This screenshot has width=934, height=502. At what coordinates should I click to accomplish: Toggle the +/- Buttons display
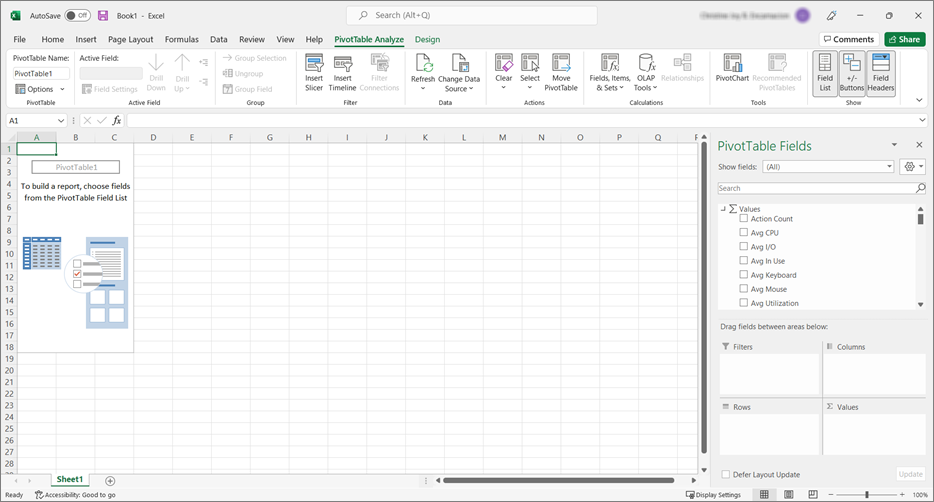(x=852, y=73)
